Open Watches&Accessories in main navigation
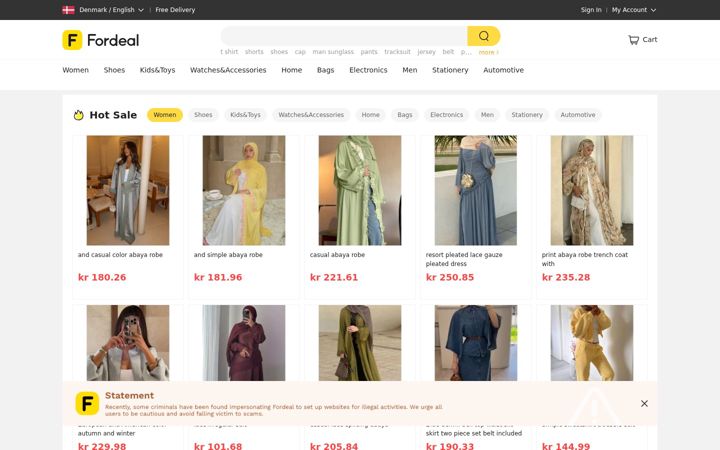 pyautogui.click(x=228, y=70)
